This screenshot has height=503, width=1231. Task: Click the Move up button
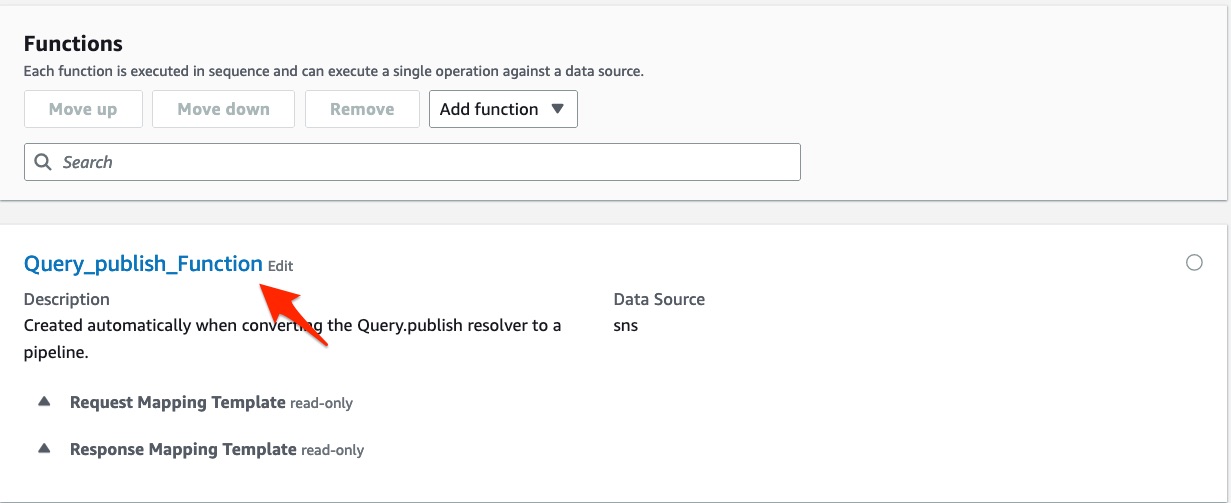click(x=83, y=109)
